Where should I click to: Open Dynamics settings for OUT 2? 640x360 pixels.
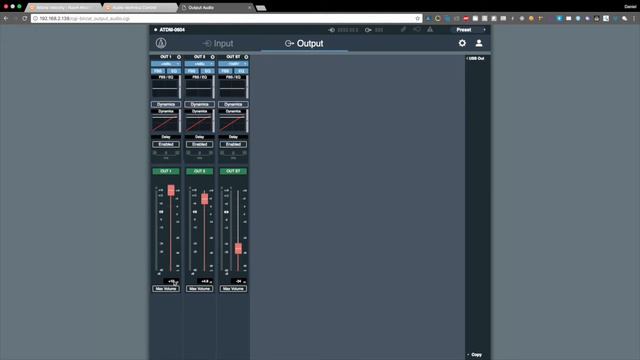pyautogui.click(x=200, y=104)
